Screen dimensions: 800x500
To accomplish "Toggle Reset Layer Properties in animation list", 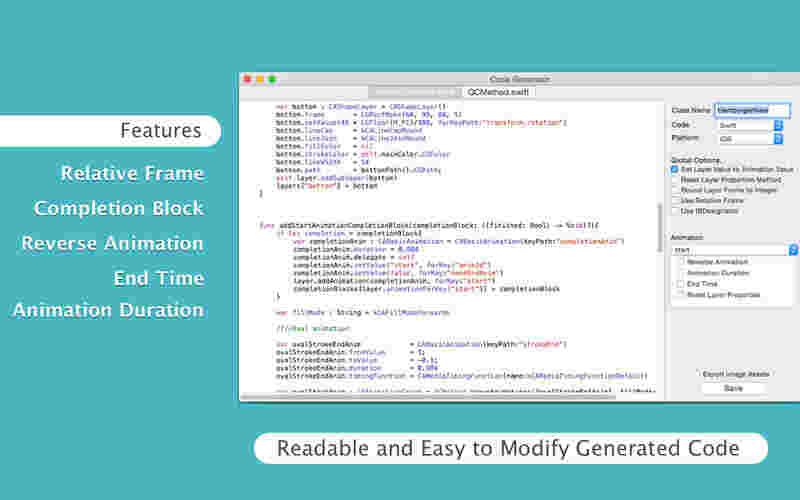I will pos(681,295).
